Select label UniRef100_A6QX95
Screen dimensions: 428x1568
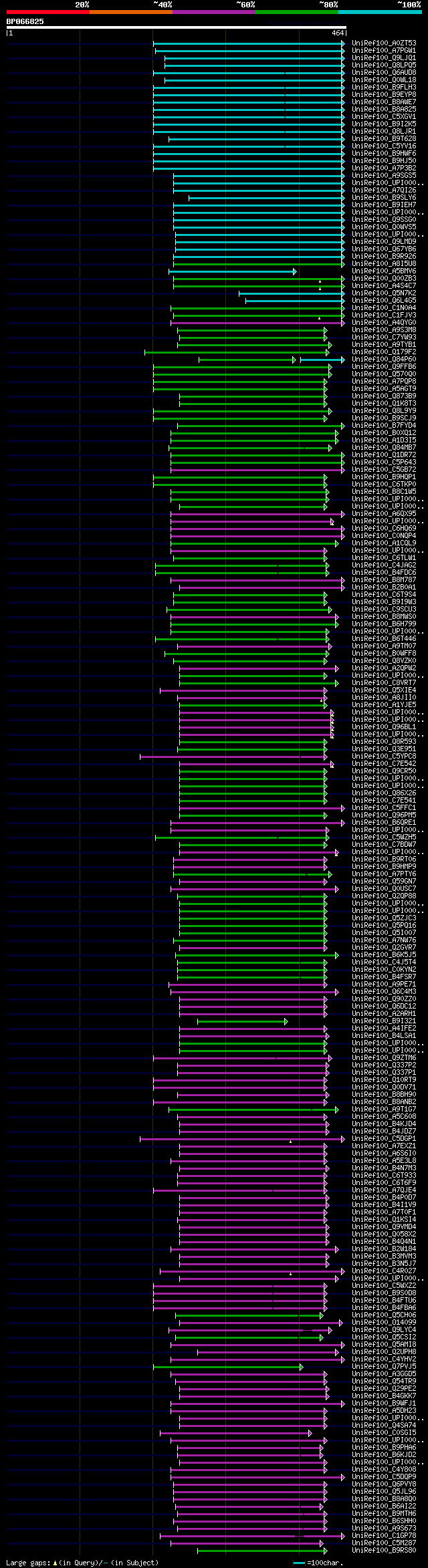384,514
